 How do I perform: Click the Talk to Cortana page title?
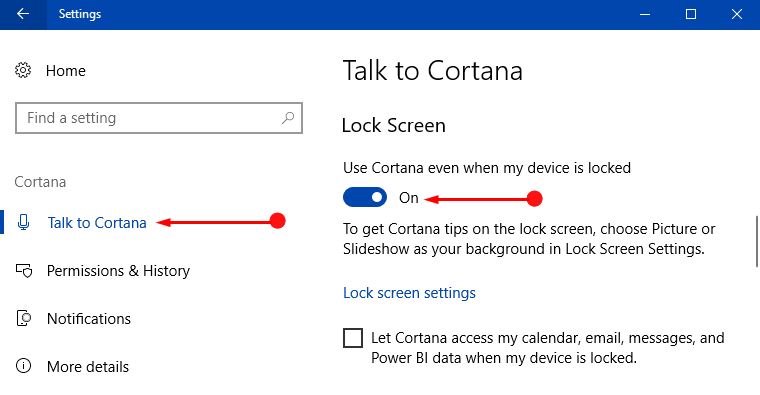(x=433, y=71)
